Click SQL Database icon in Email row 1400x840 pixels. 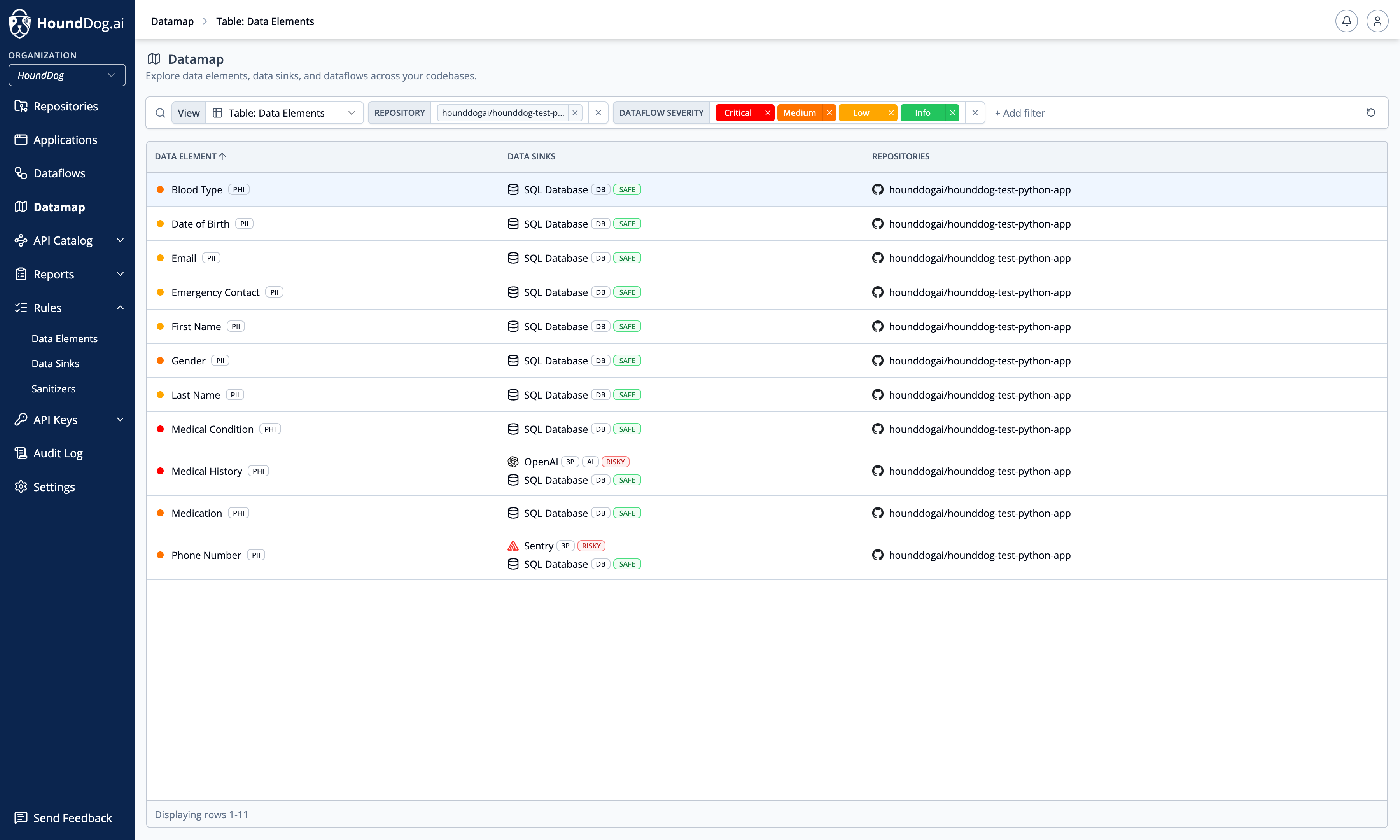point(513,258)
